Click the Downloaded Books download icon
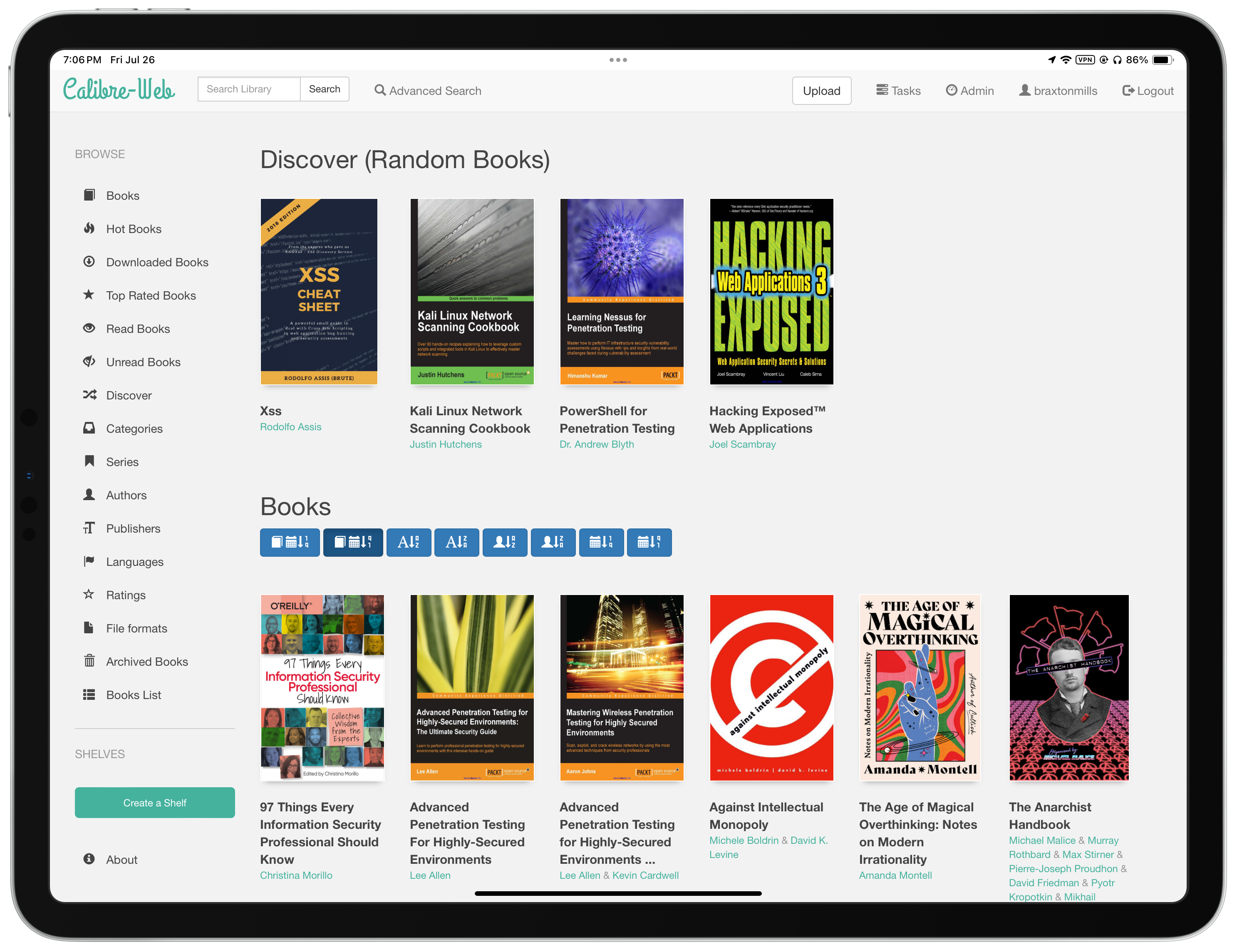1237x952 pixels. (x=89, y=262)
